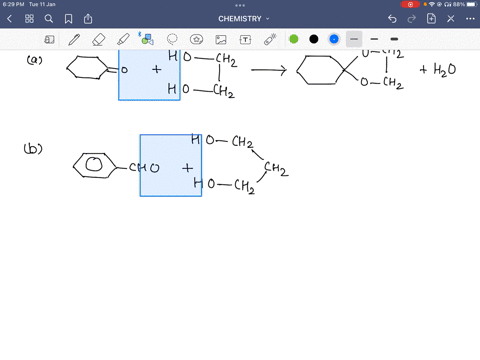Select the Shapes tool
Screen dimensions: 480x360
click(147, 39)
